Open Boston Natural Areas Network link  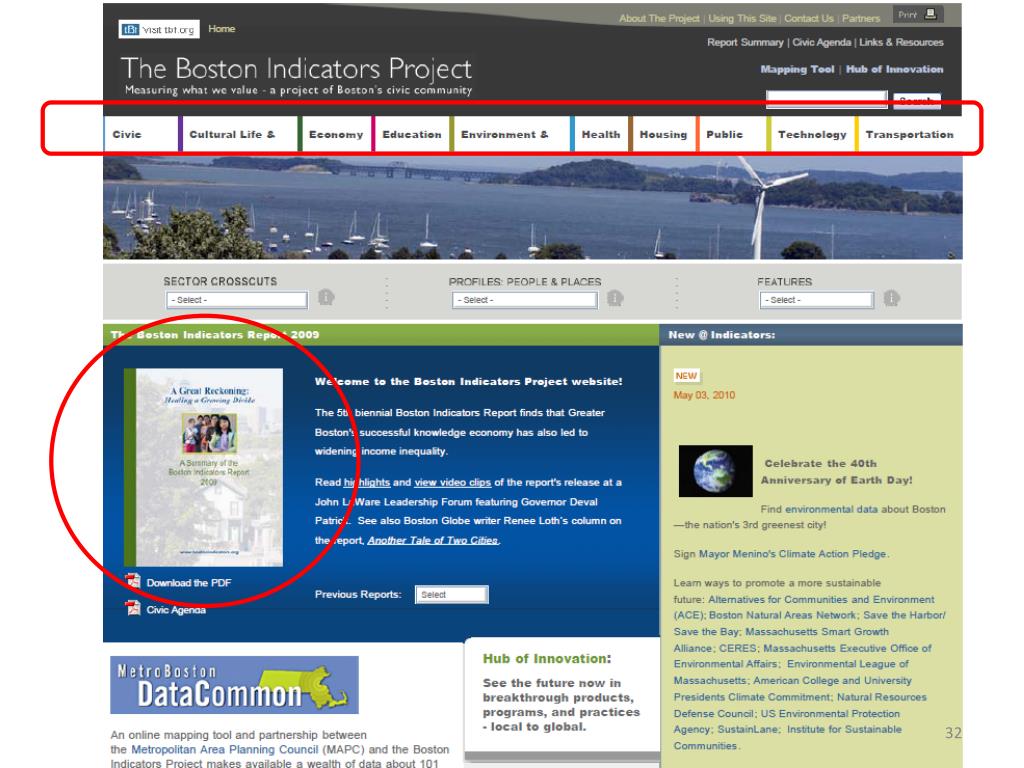coord(782,615)
